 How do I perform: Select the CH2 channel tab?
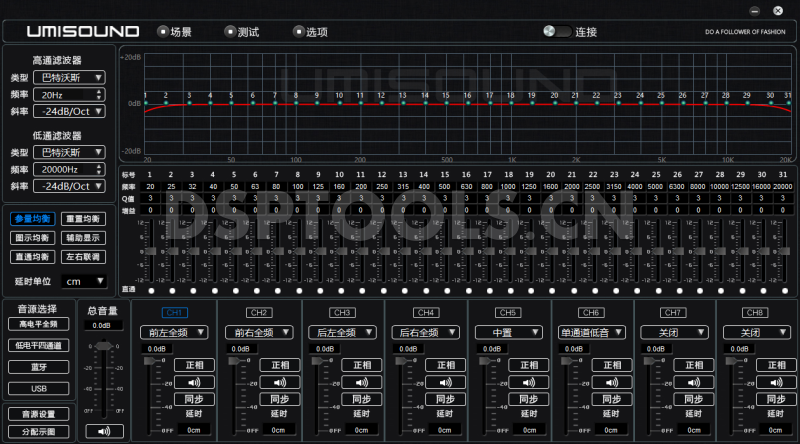point(259,312)
